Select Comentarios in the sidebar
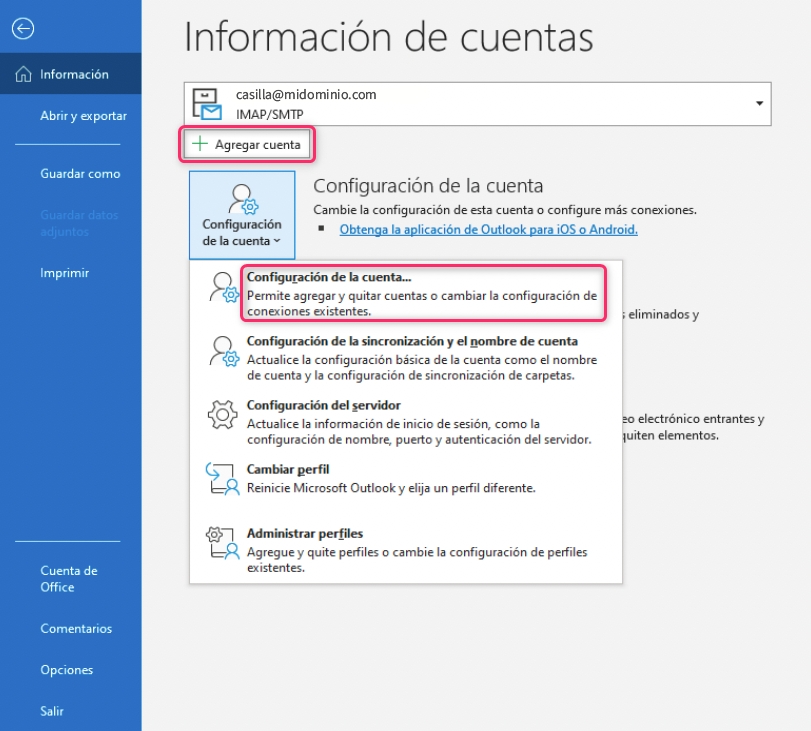 (76, 629)
